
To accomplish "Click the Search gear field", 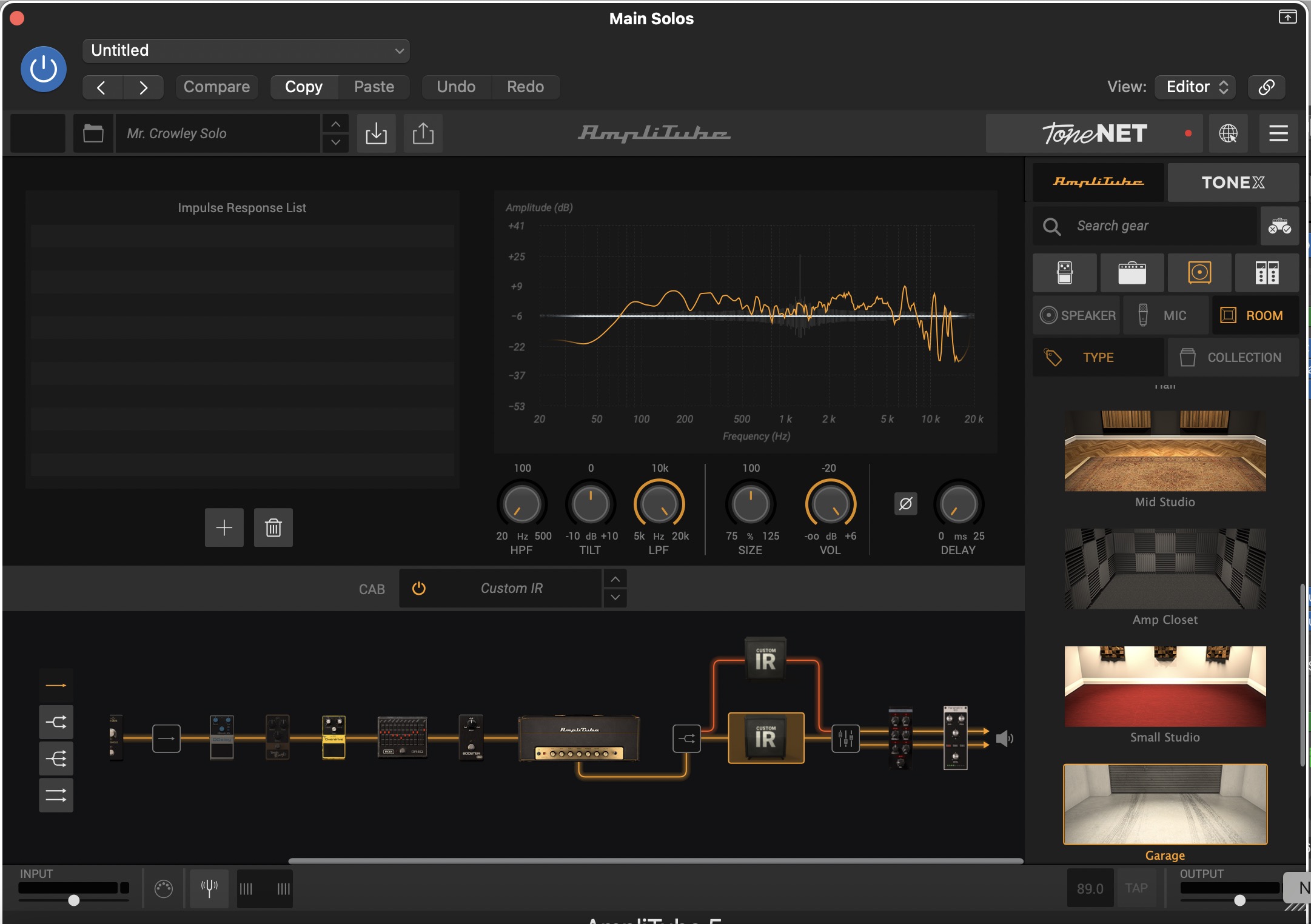I will (1145, 226).
